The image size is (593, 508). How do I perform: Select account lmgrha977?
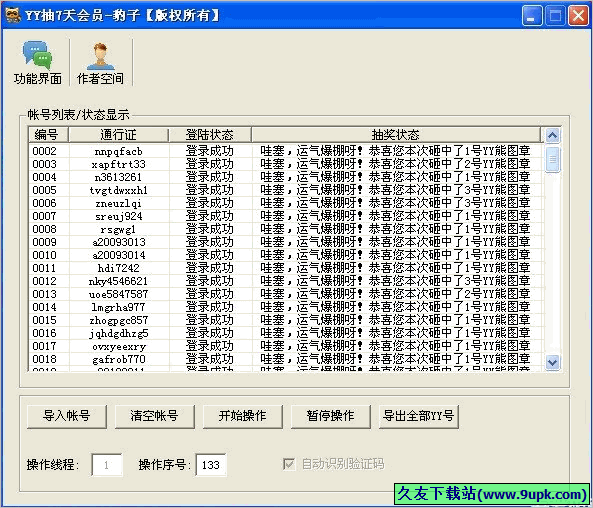click(119, 307)
